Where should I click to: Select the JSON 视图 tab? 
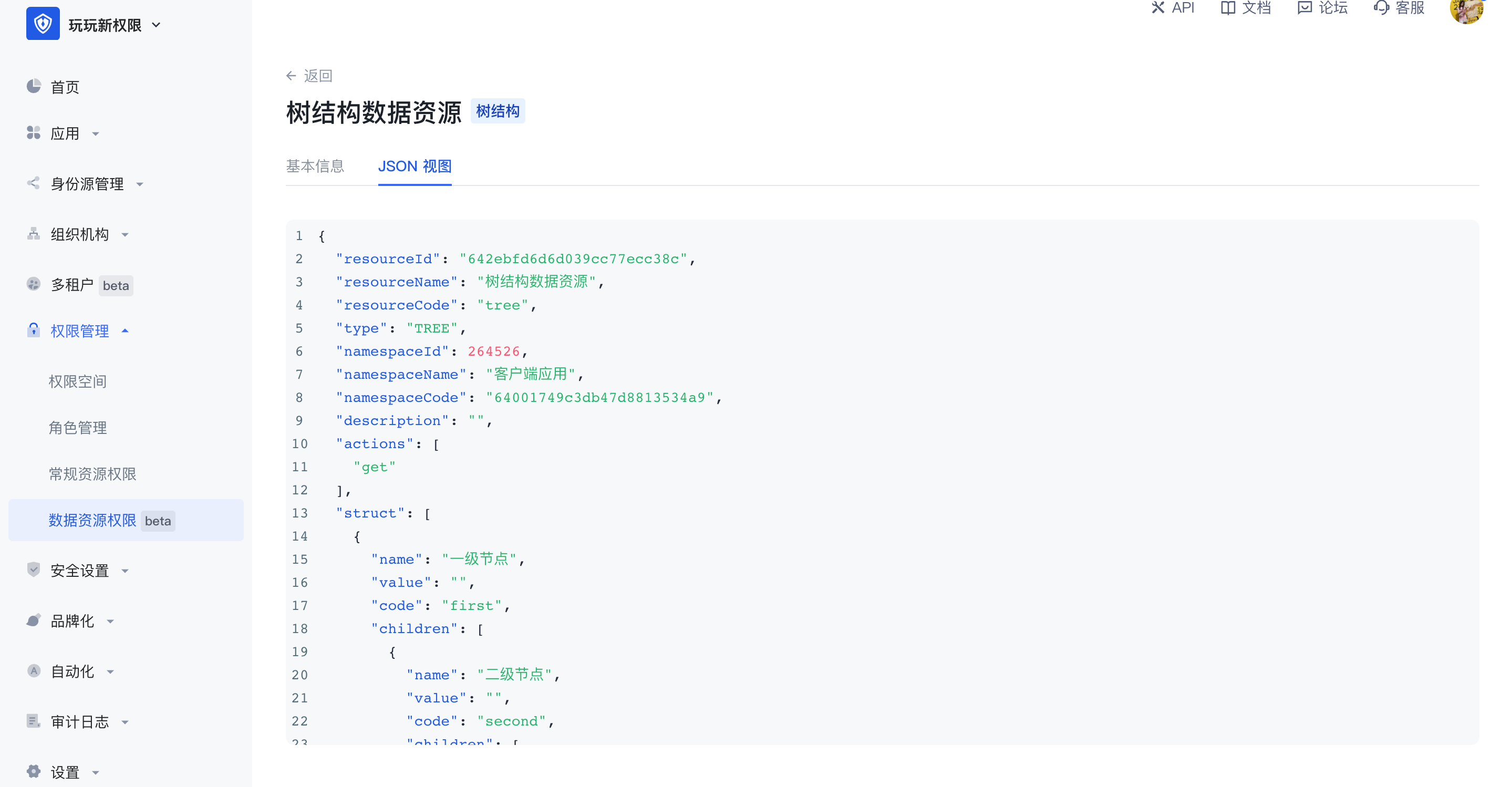[415, 167]
